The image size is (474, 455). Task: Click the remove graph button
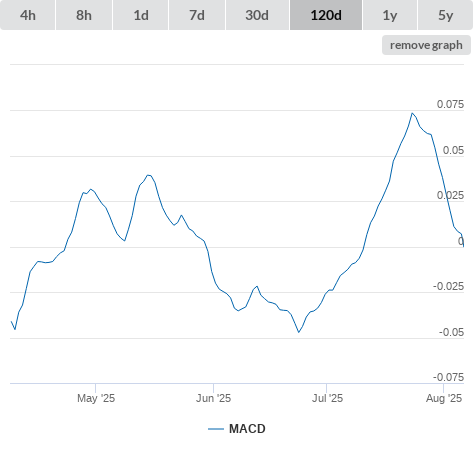(426, 45)
